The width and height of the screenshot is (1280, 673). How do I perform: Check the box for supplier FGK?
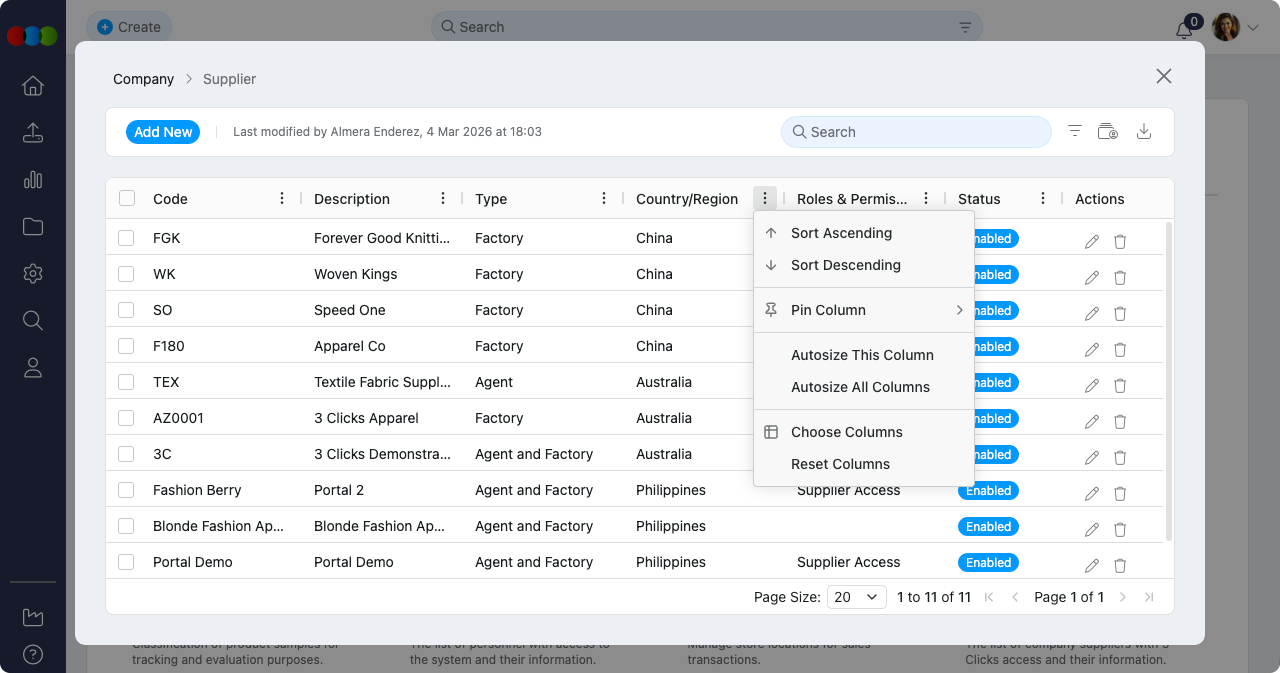click(x=126, y=238)
